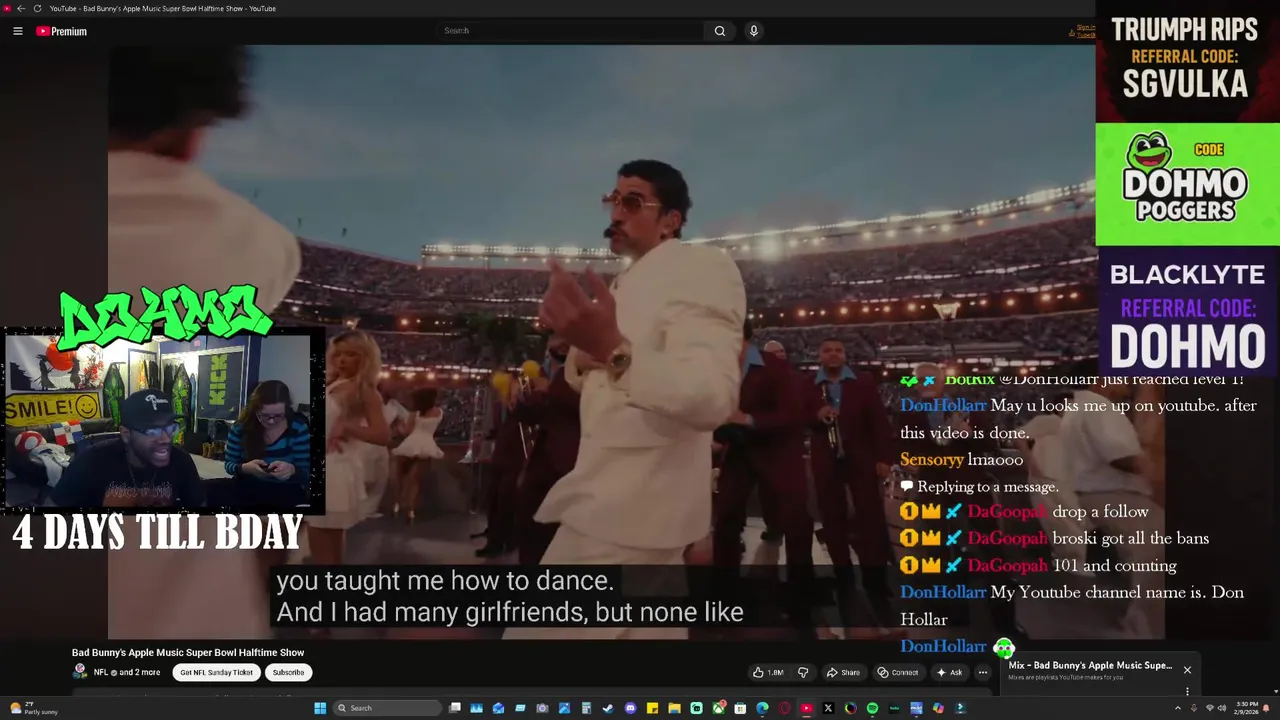Open the Share dialog for the video

point(842,672)
